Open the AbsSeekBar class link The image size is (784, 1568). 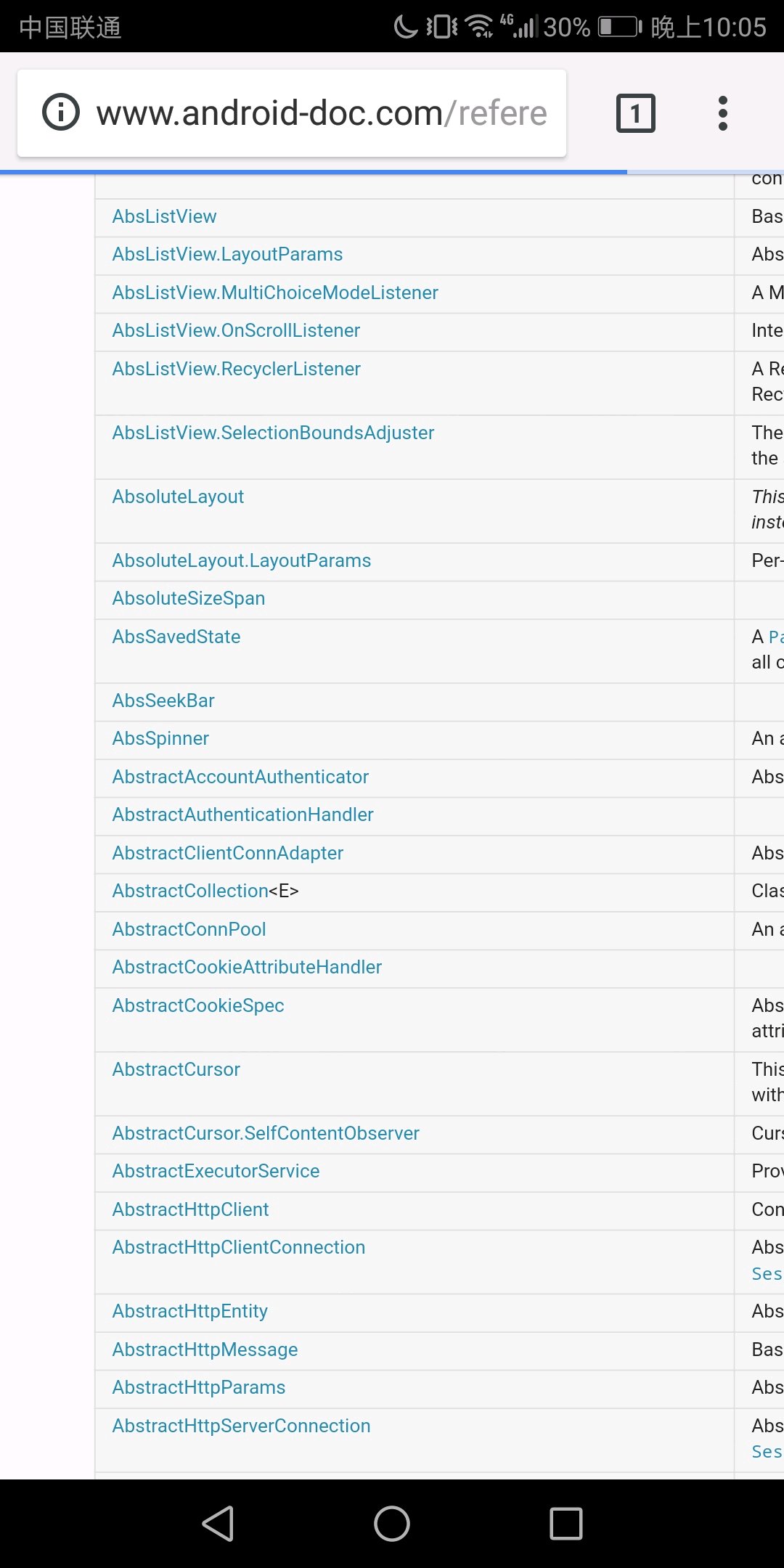(x=163, y=701)
